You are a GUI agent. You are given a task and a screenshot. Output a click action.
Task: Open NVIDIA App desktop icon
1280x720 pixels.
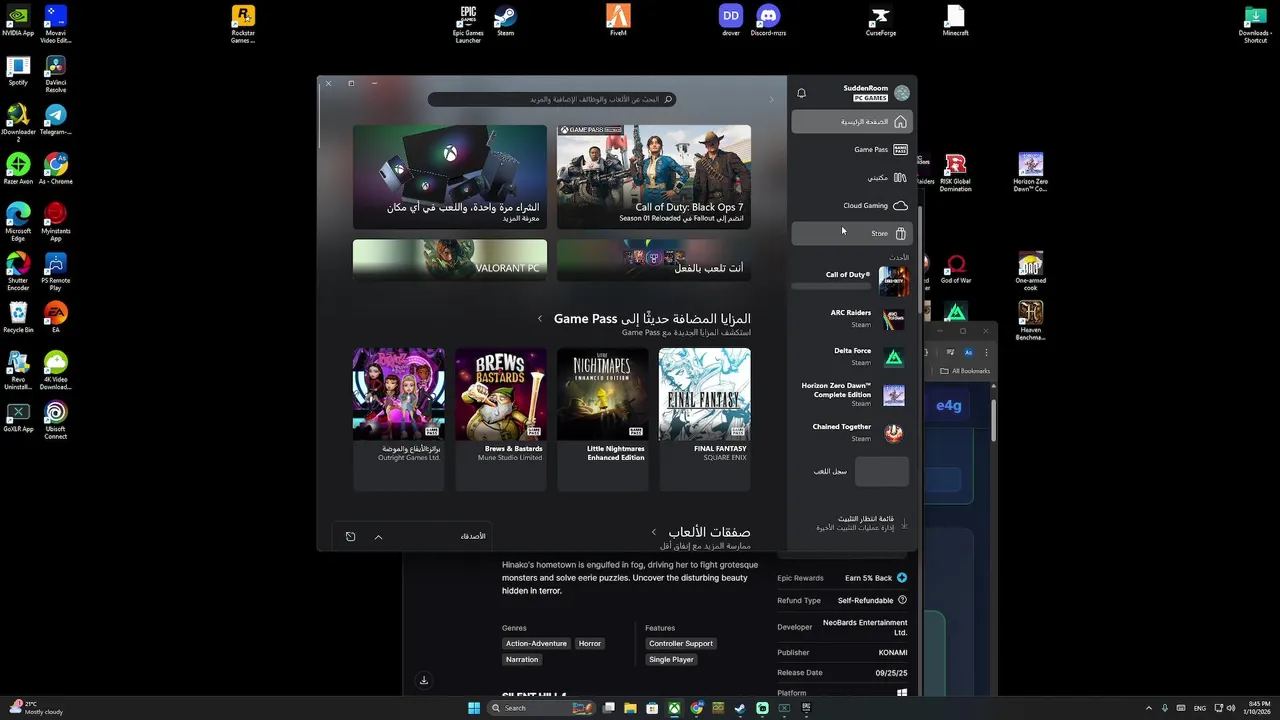point(18,21)
